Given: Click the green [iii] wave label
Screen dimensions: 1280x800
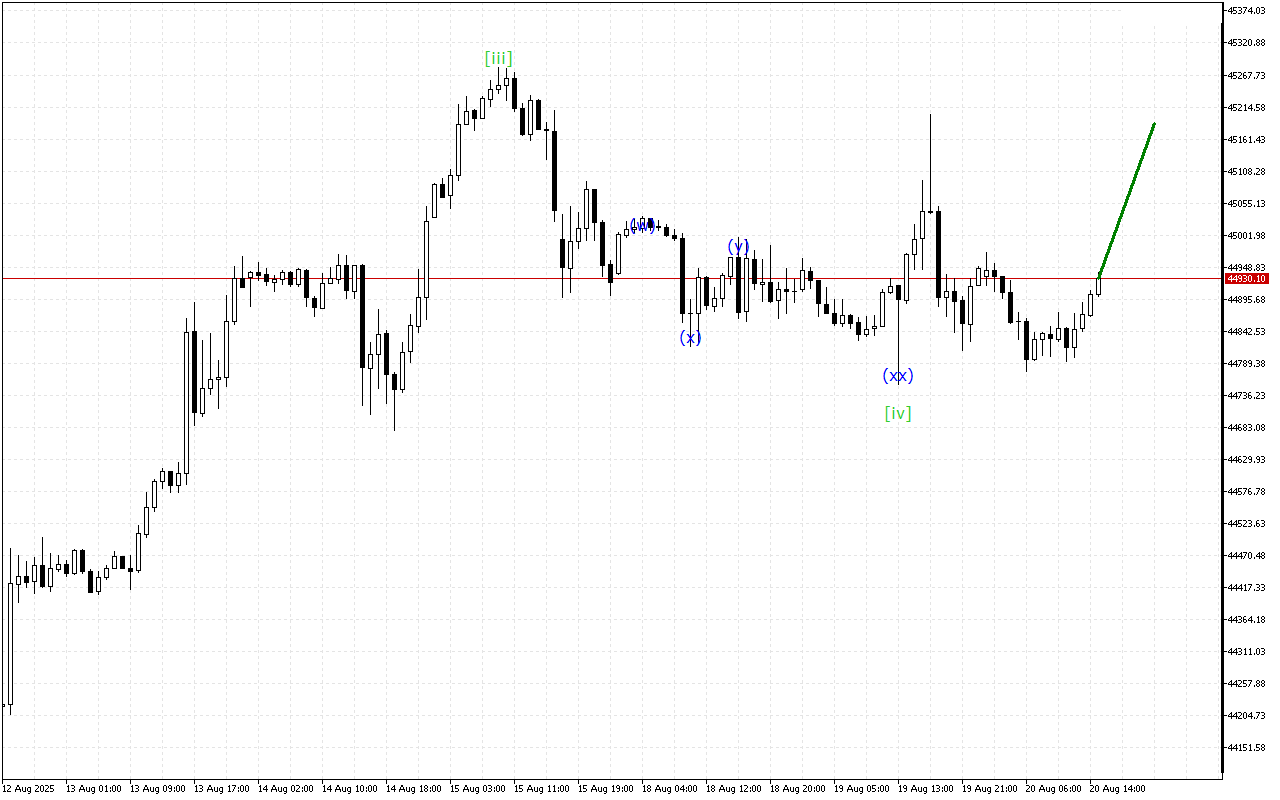Looking at the screenshot, I should pos(498,58).
